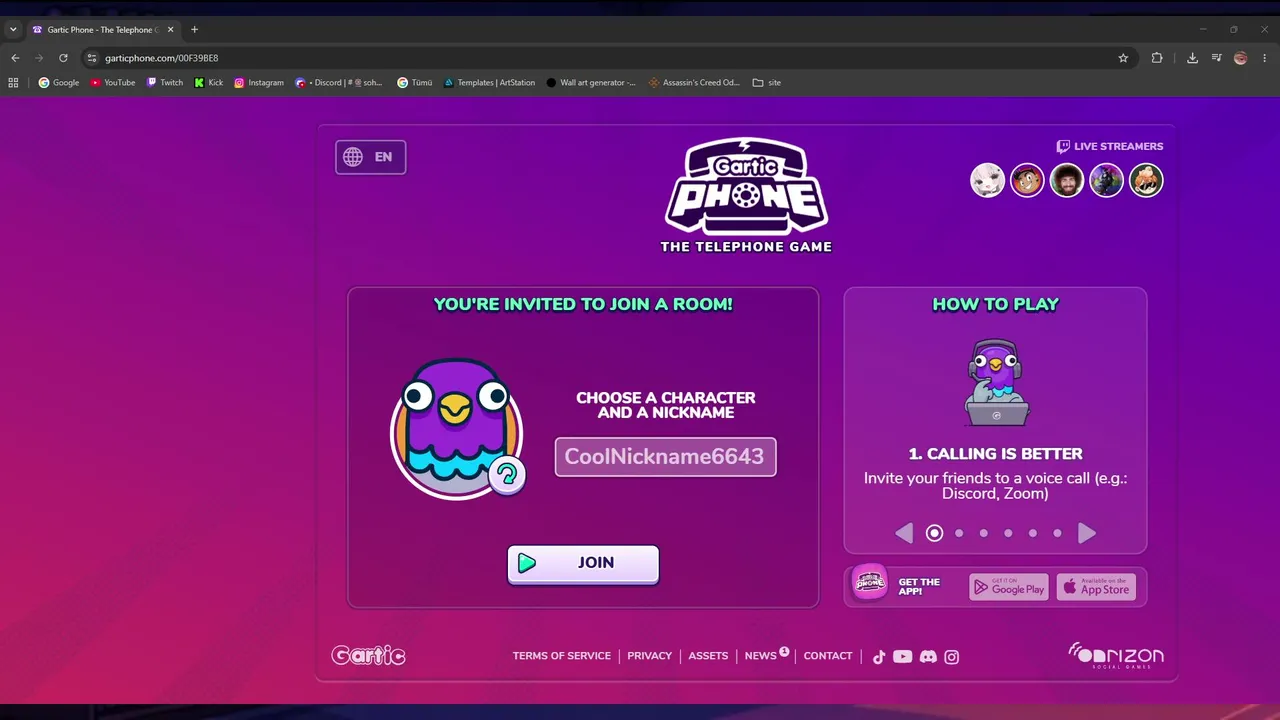
Task: Open the third live streamer avatar
Action: [1067, 180]
